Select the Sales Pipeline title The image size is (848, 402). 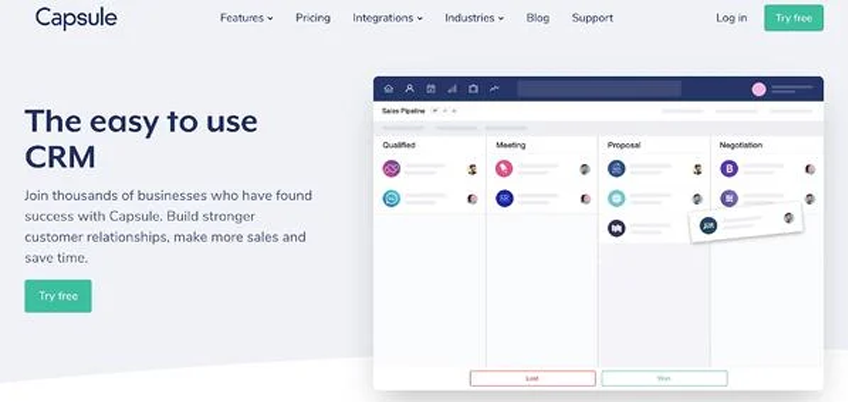tap(403, 111)
